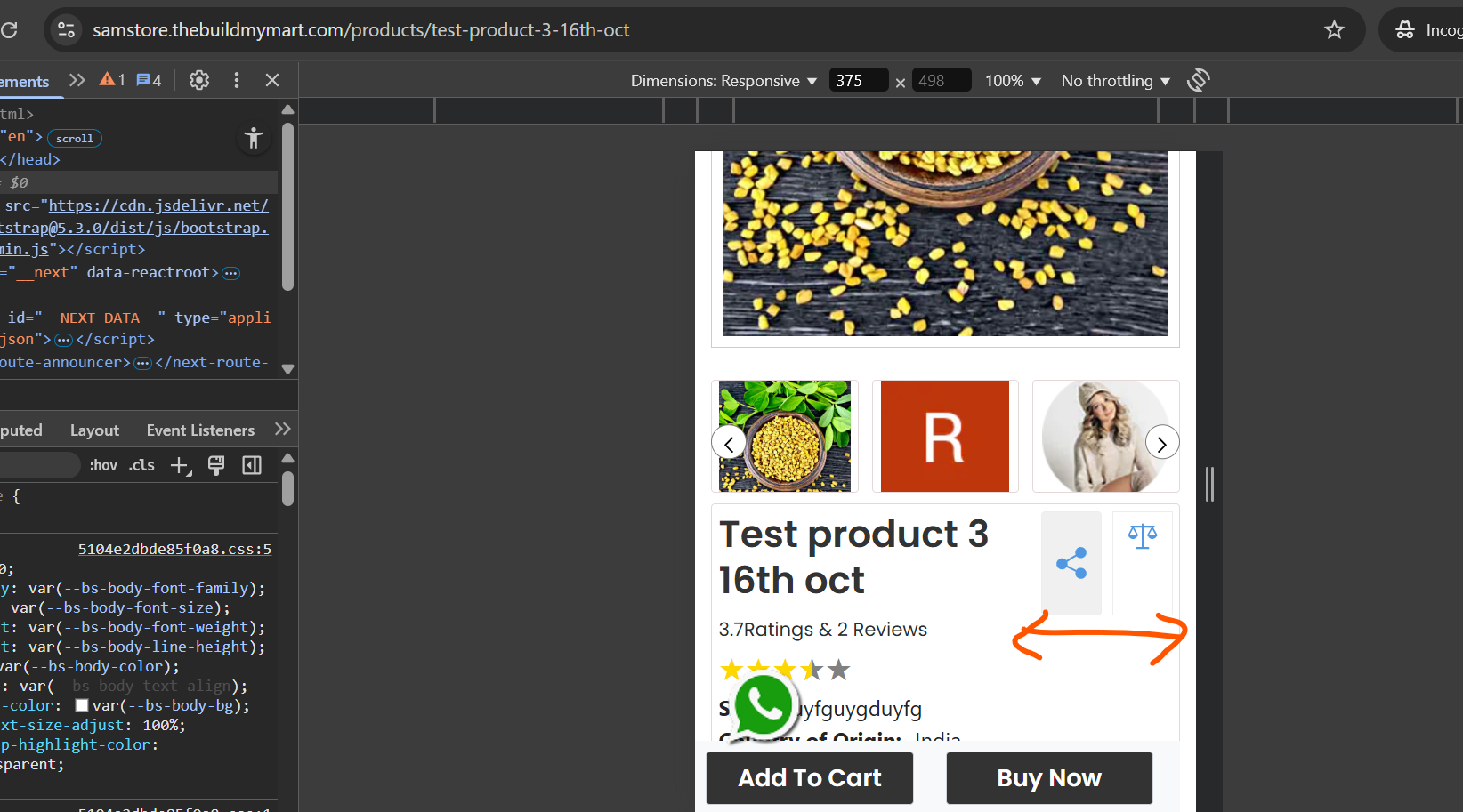Add a new style rule with plus icon
Screen dimensions: 1463x812
coord(181,465)
